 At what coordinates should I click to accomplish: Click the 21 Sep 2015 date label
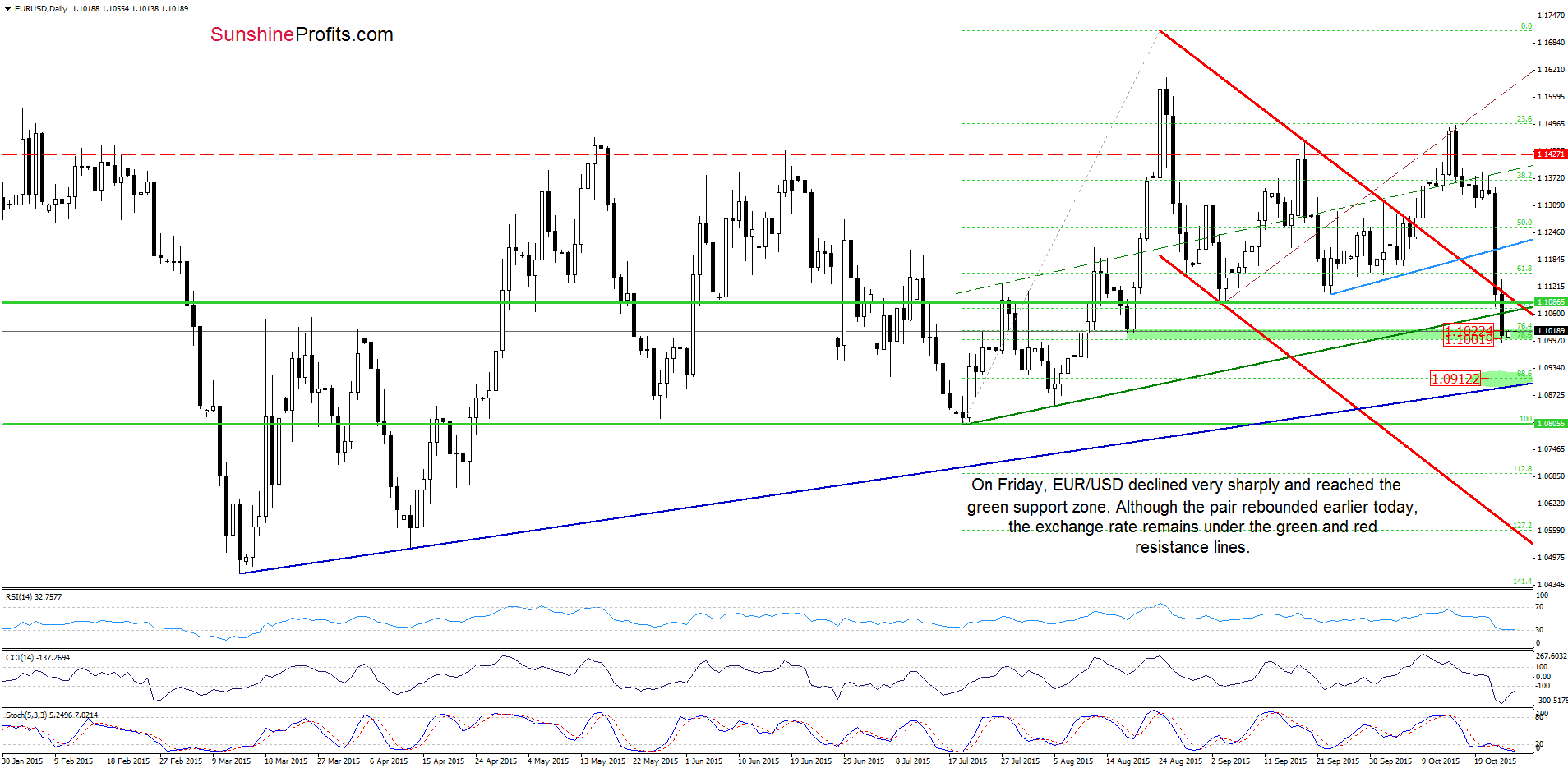[x=1338, y=761]
